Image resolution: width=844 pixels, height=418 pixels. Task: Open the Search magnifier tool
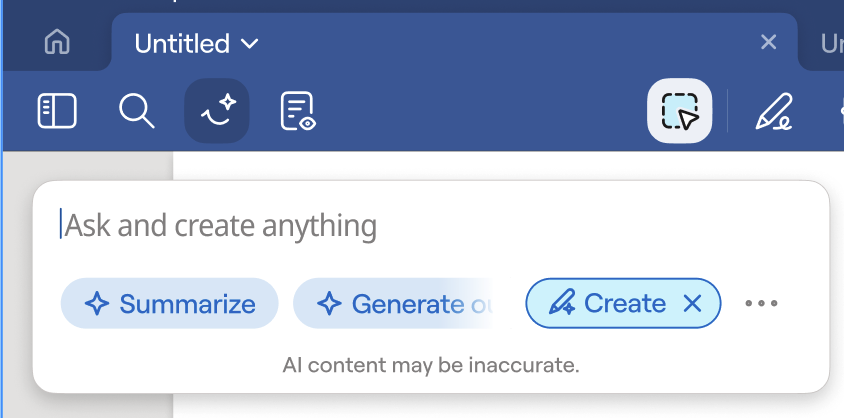[137, 111]
